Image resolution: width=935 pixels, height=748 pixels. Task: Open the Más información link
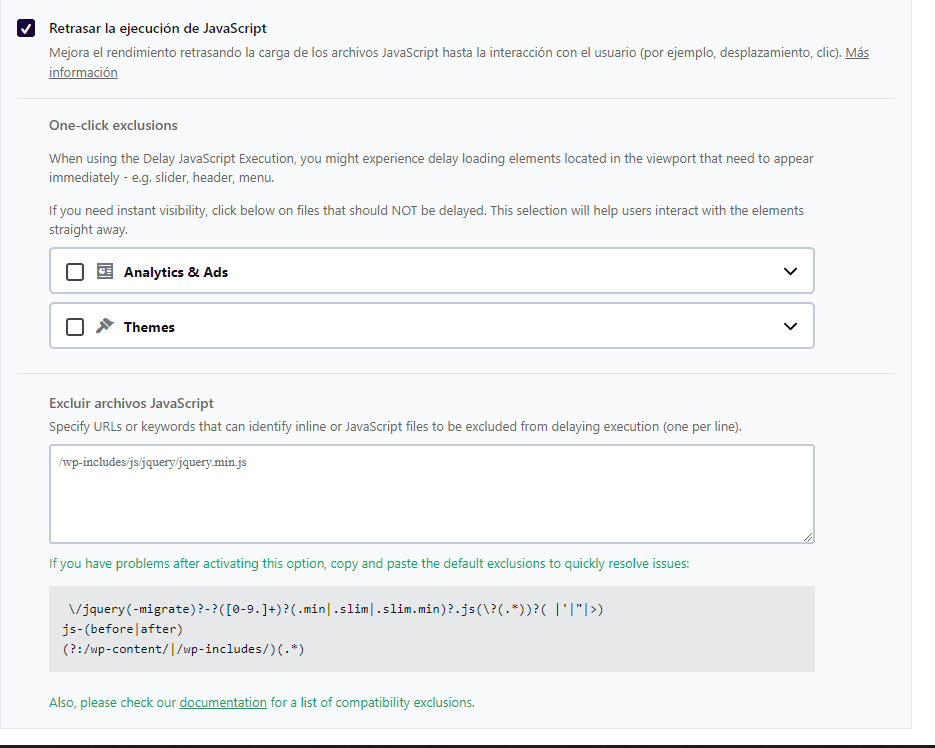[459, 62]
